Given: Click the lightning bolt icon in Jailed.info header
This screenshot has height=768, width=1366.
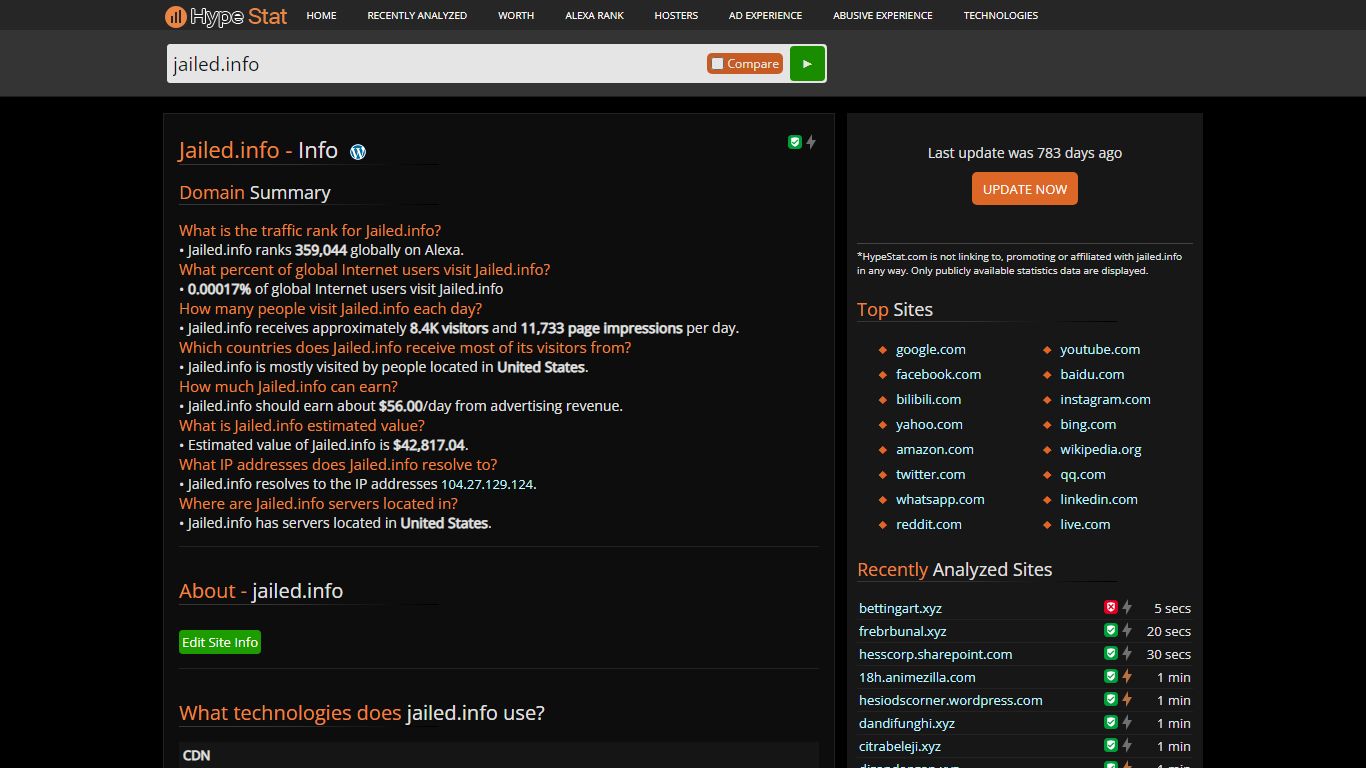Looking at the screenshot, I should coord(811,142).
